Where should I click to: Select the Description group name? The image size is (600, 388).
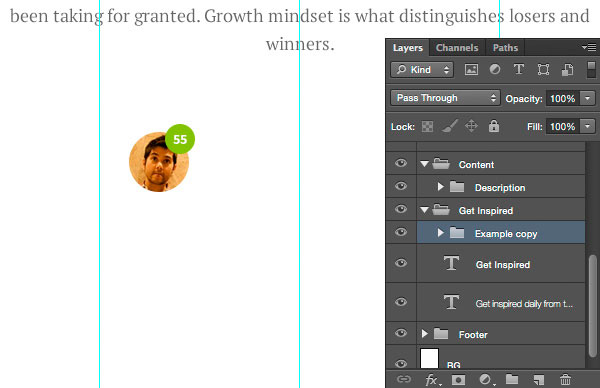[500, 187]
